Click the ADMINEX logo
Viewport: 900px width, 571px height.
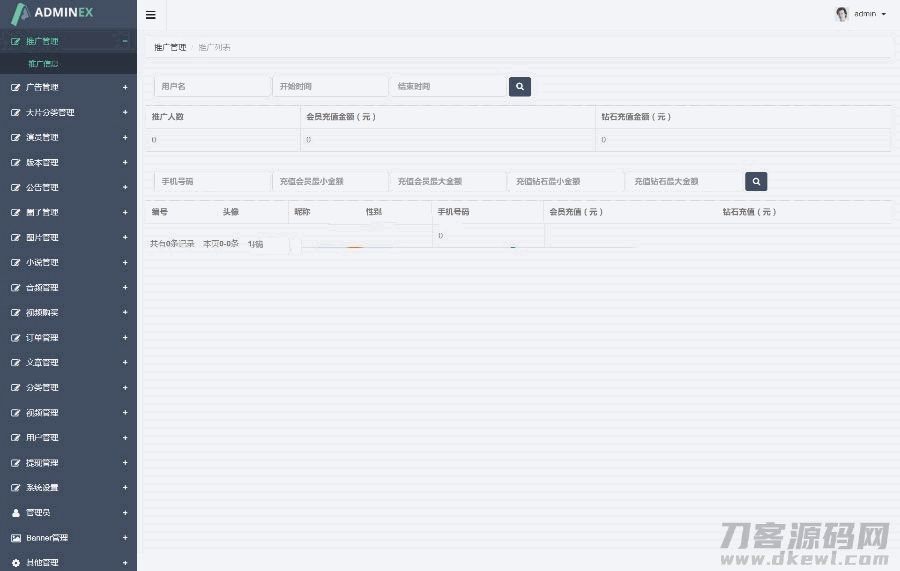pyautogui.click(x=55, y=14)
